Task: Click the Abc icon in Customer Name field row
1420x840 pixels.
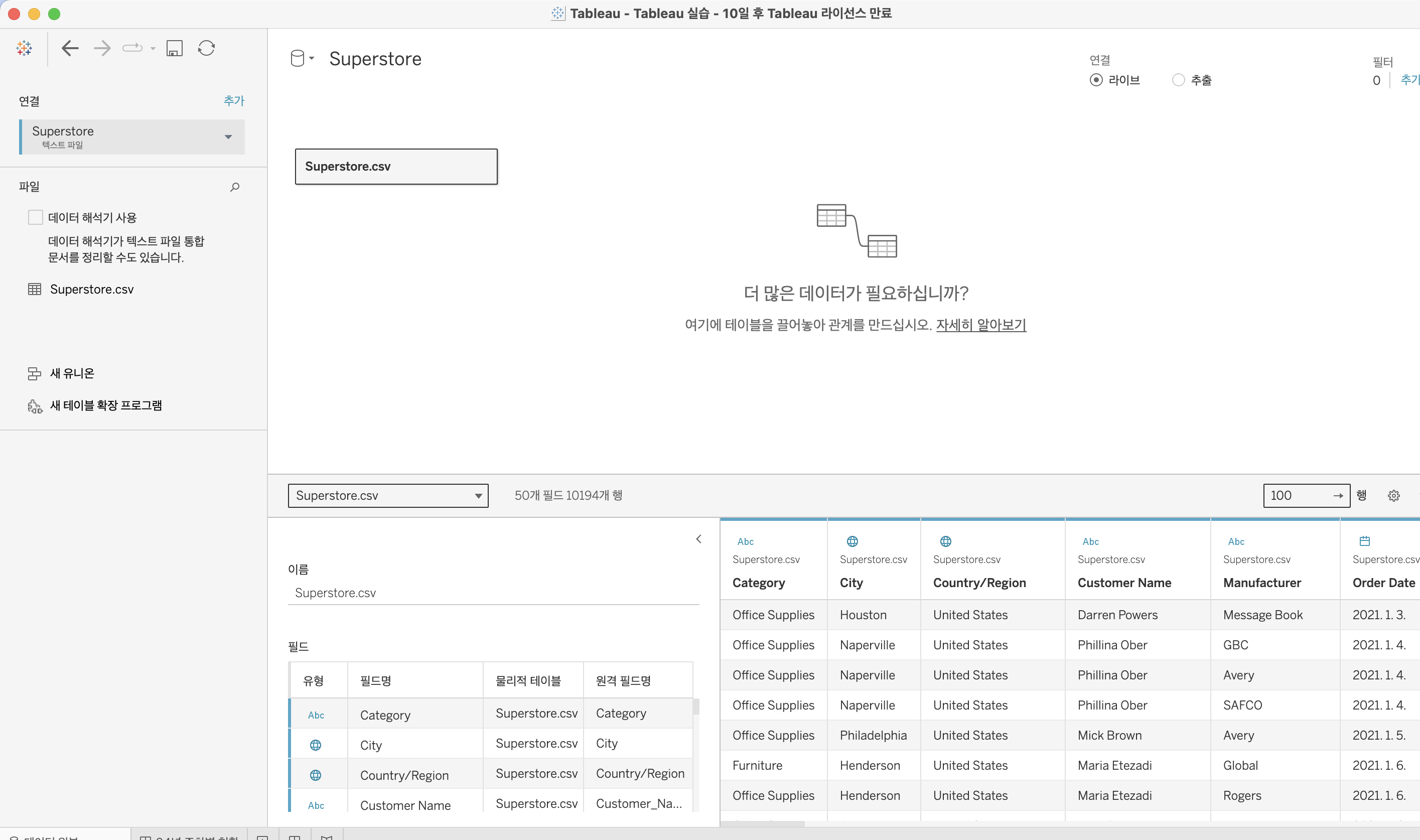Action: pyautogui.click(x=316, y=805)
